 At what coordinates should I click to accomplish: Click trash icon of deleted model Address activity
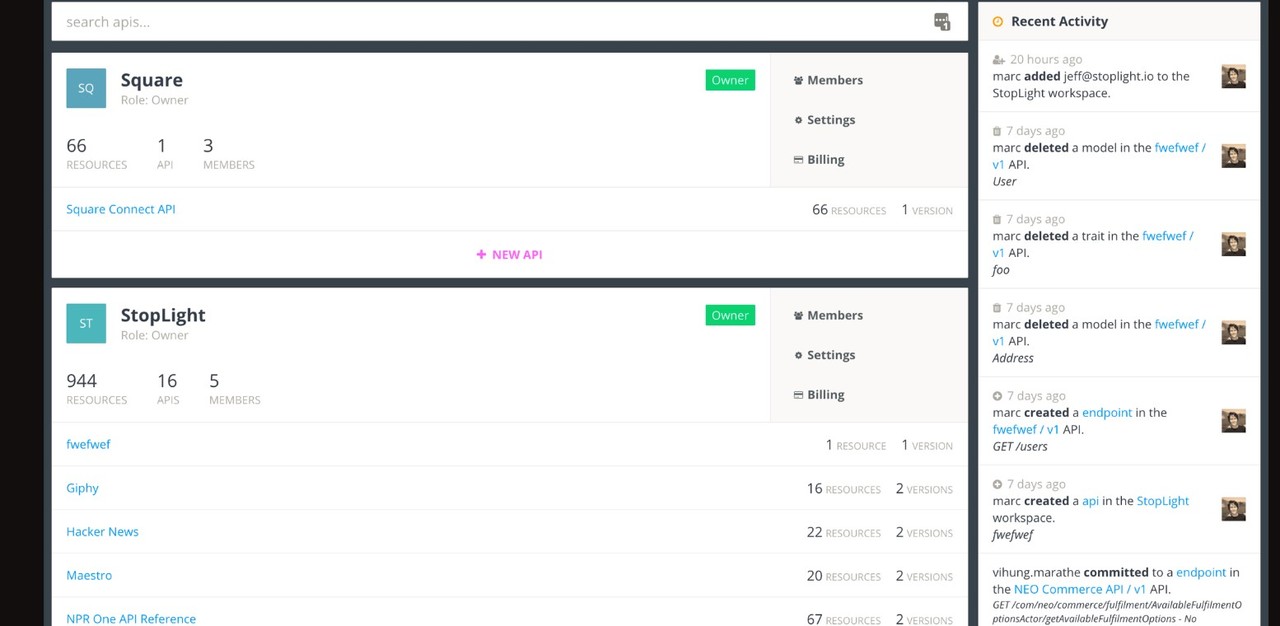click(x=997, y=308)
